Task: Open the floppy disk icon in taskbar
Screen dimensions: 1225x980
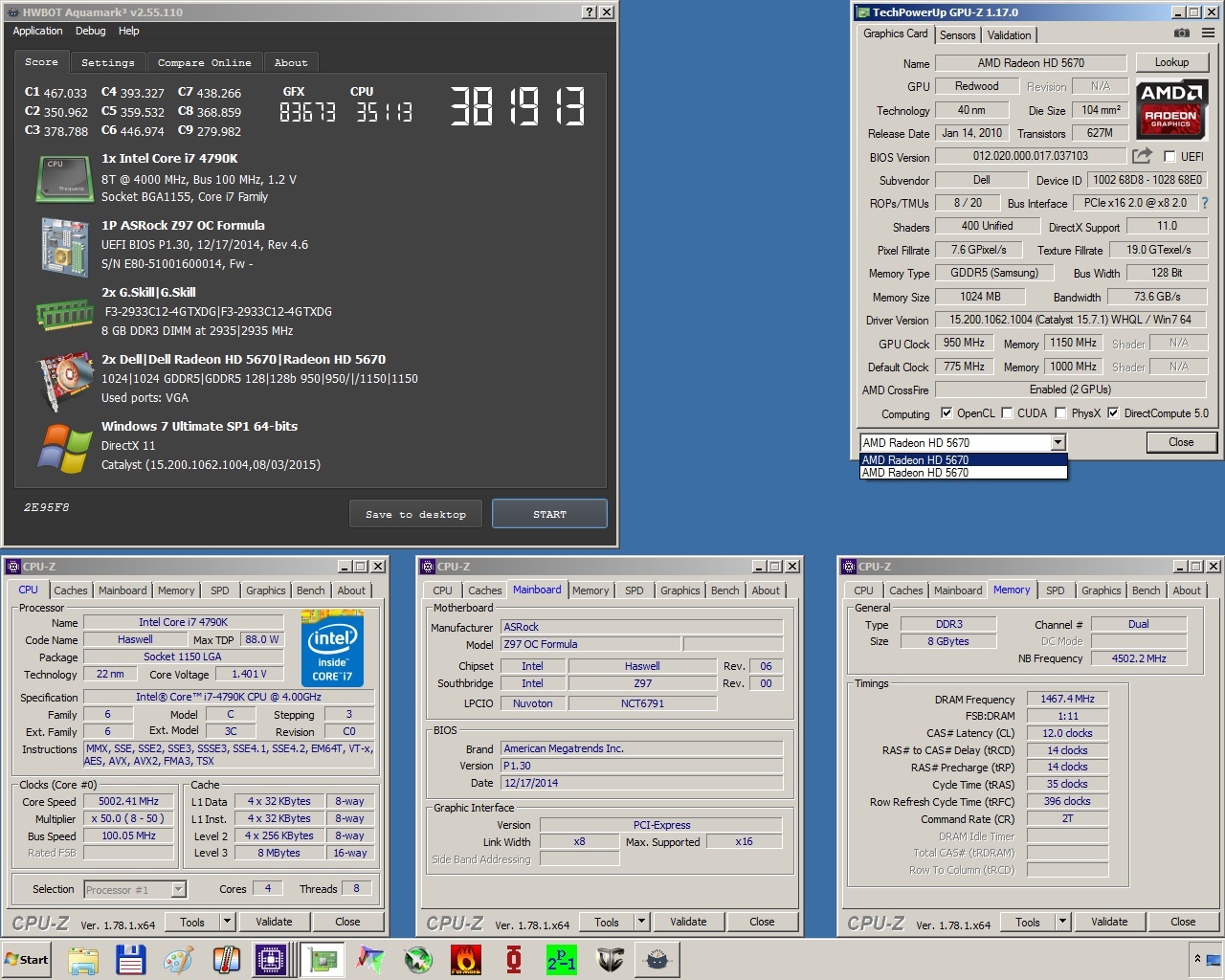Action: click(130, 959)
